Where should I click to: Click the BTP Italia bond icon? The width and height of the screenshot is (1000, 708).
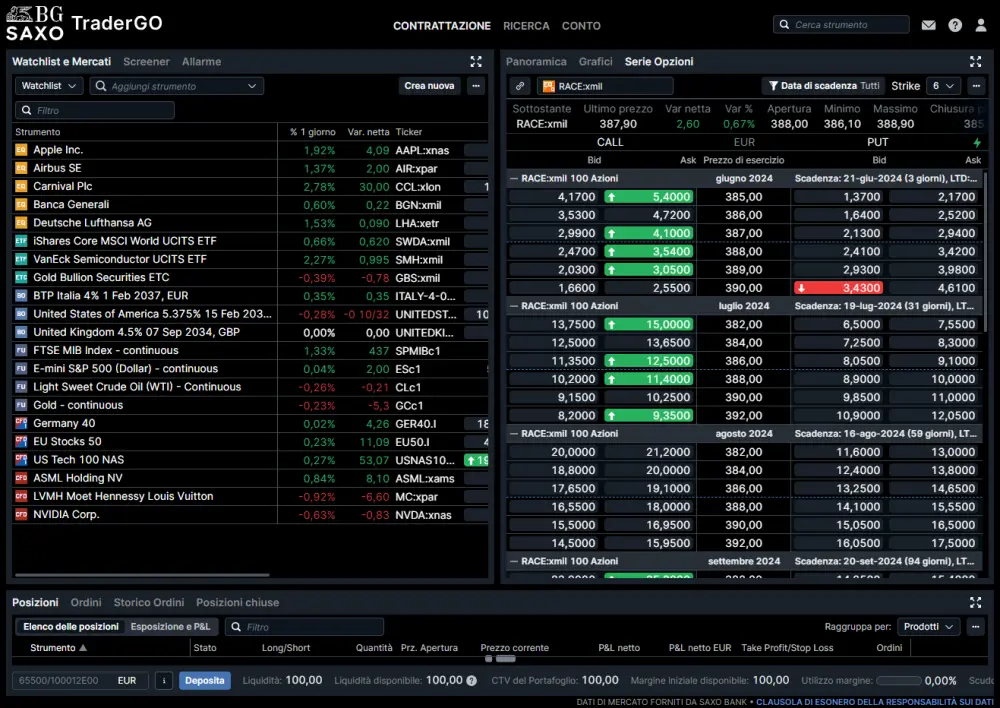[x=21, y=296]
